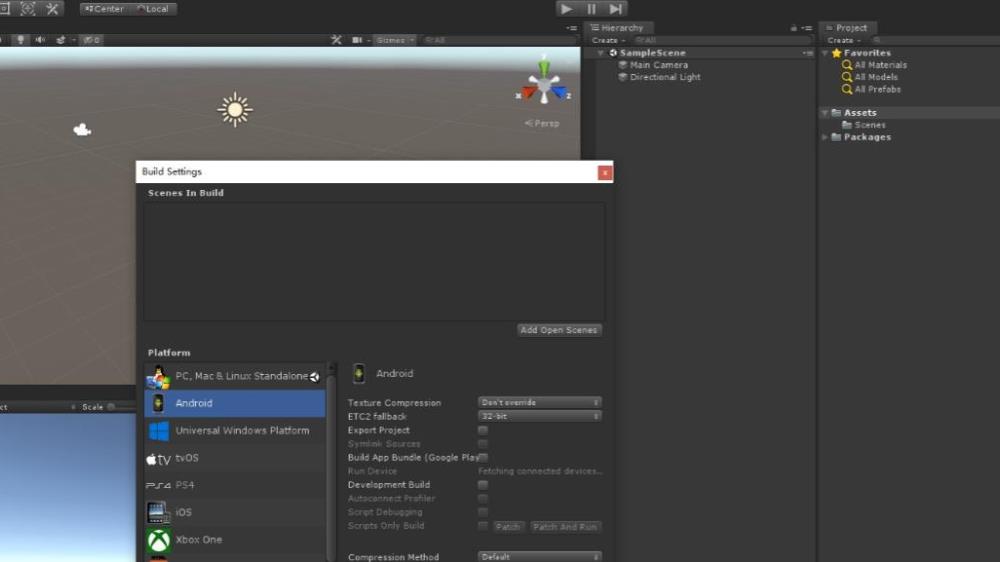Viewport: 1000px width, 562px height.
Task: Select Main Camera in Hierarchy
Action: click(x=659, y=65)
